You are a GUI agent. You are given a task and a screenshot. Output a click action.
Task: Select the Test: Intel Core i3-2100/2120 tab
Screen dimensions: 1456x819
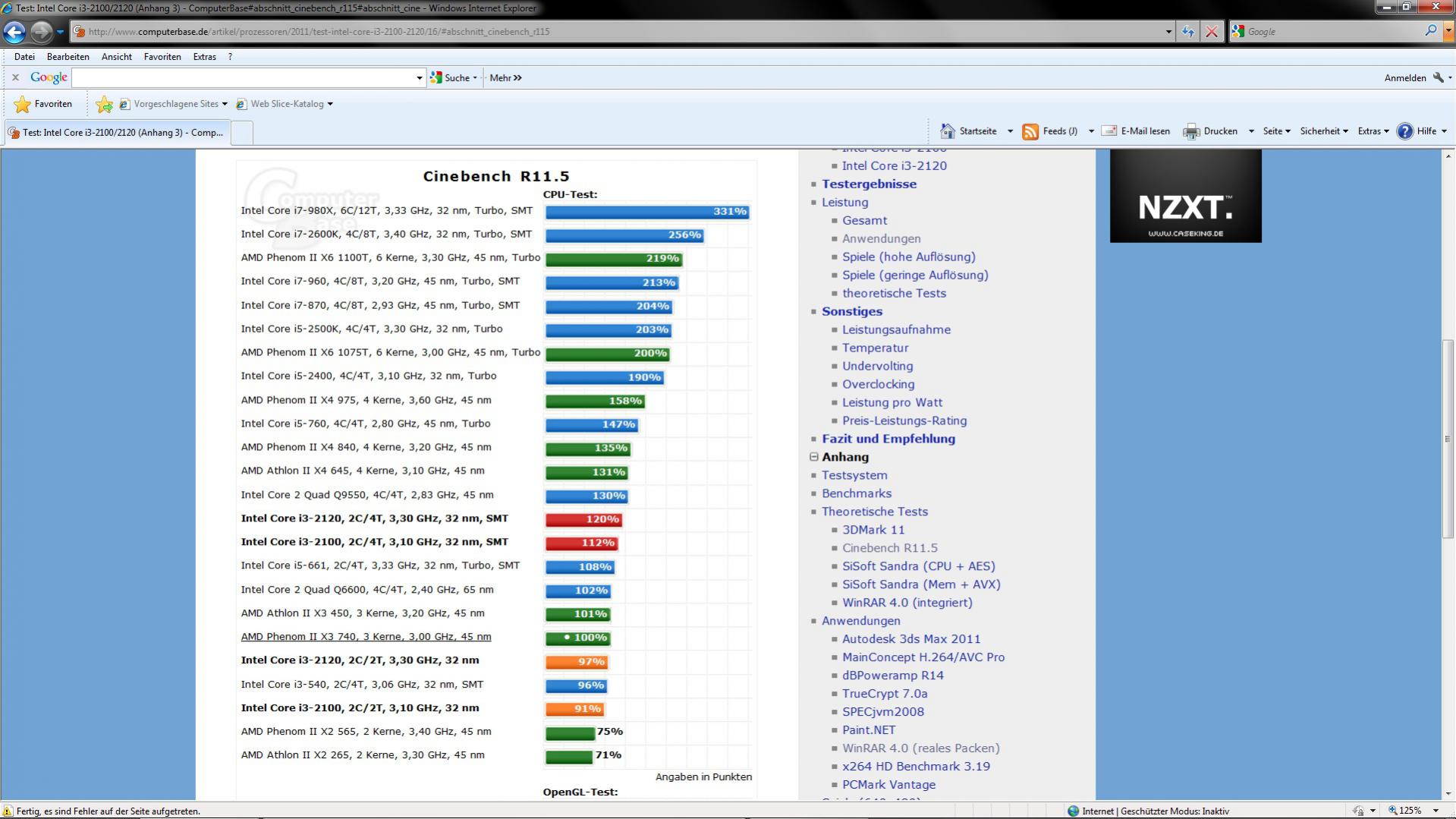pyautogui.click(x=116, y=133)
